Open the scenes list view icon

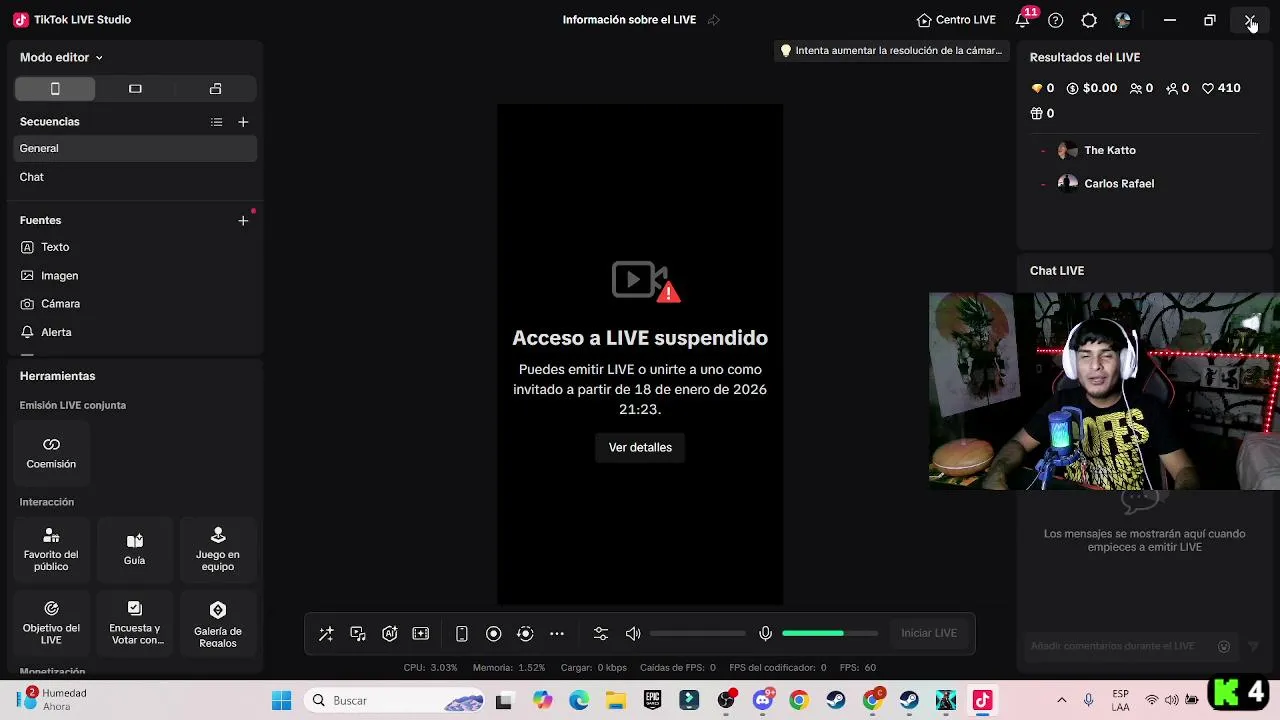(216, 122)
